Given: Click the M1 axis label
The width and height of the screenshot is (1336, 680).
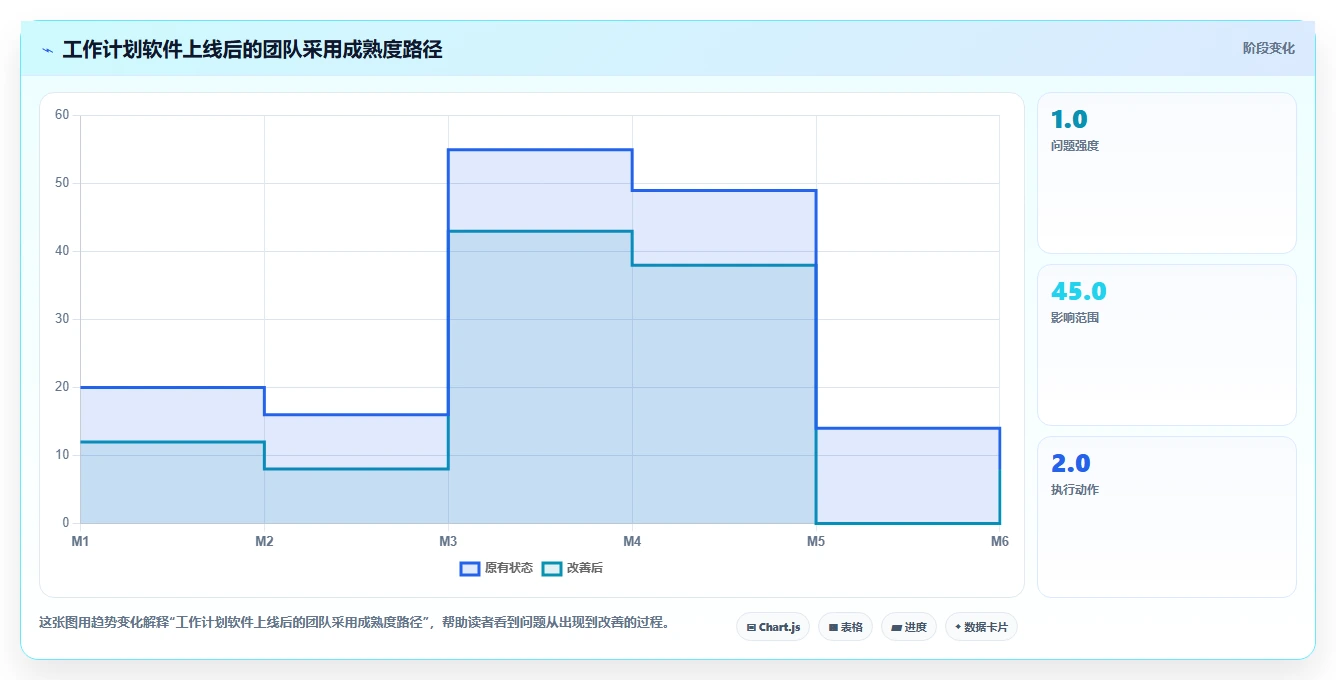Looking at the screenshot, I should [x=80, y=541].
